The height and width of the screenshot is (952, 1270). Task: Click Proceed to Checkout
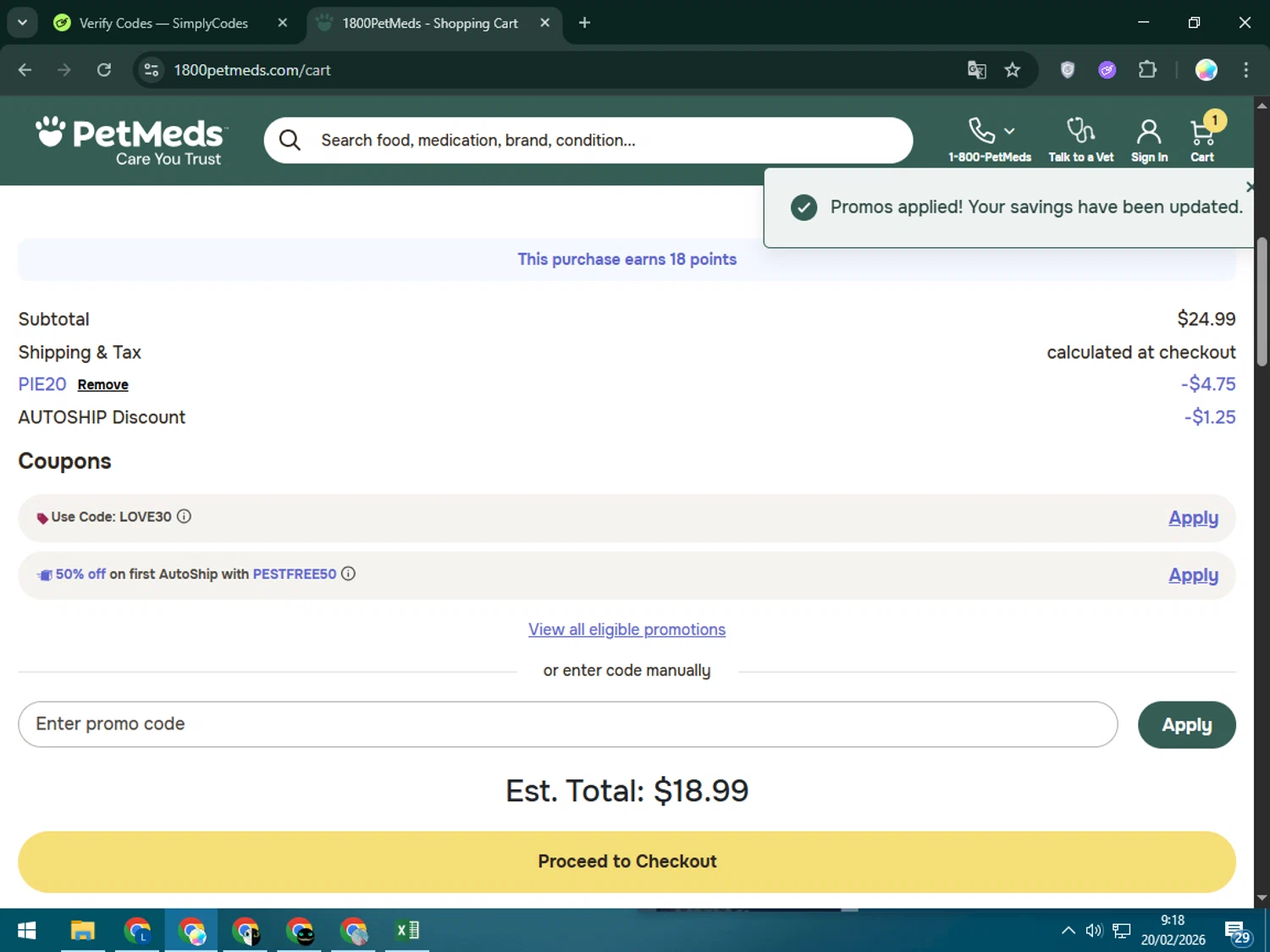[627, 861]
